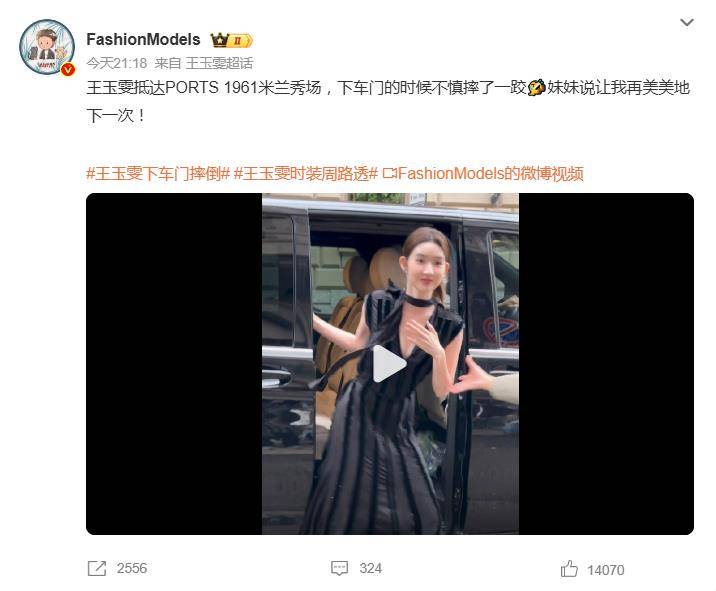Open the 今天21:18 timestamp link
716x591 pixels.
pos(117,63)
